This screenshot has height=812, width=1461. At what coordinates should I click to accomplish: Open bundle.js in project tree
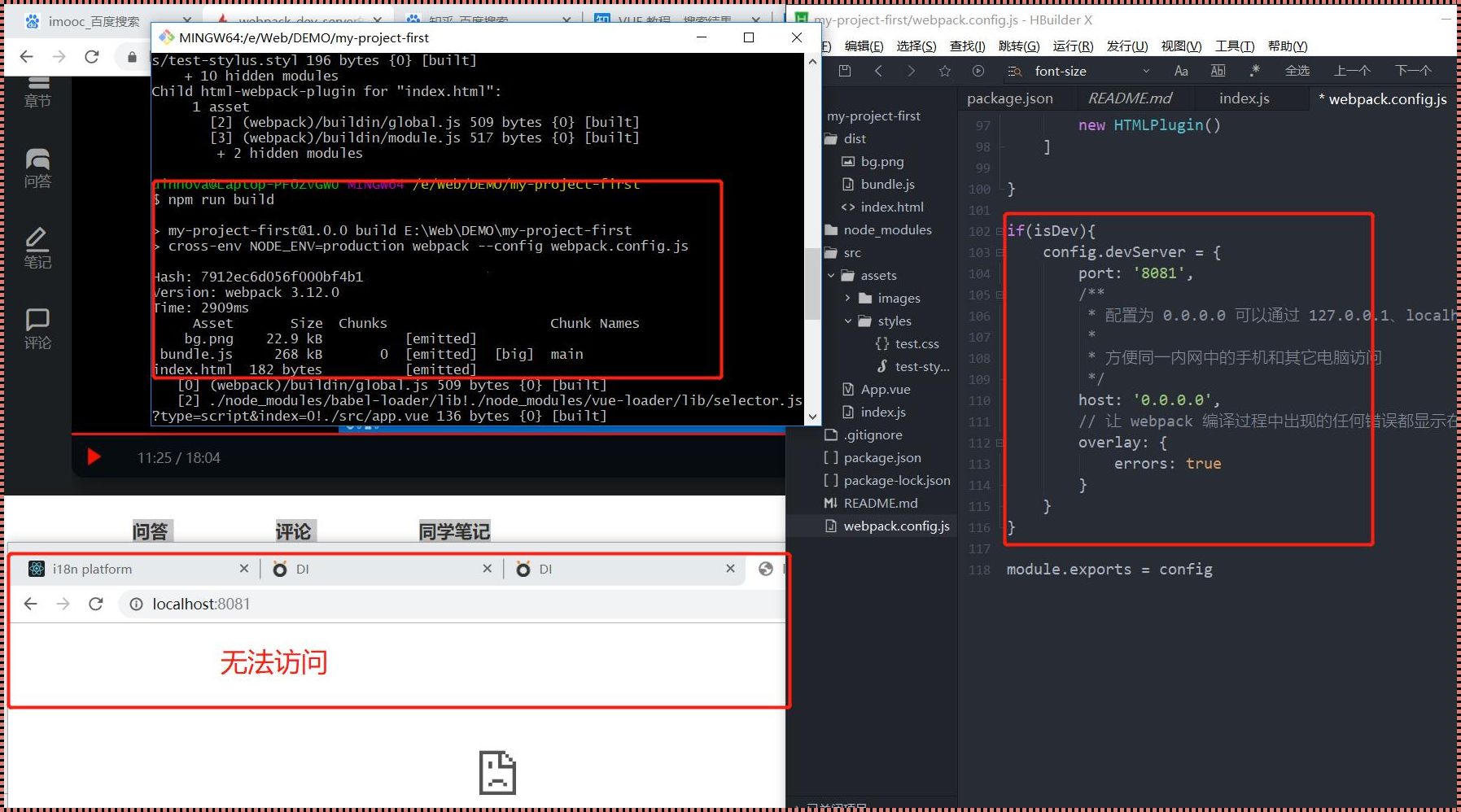[x=887, y=185]
